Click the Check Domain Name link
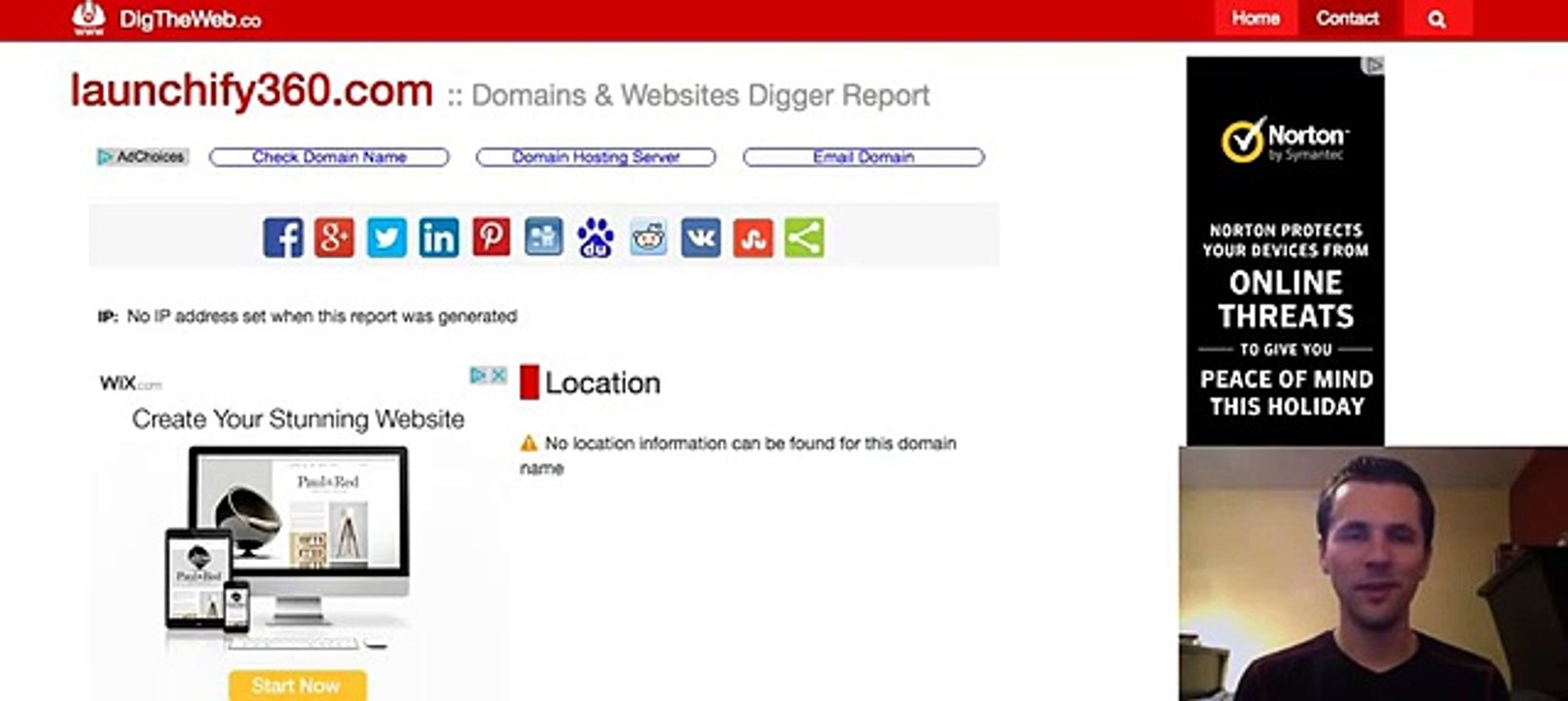 coord(329,157)
